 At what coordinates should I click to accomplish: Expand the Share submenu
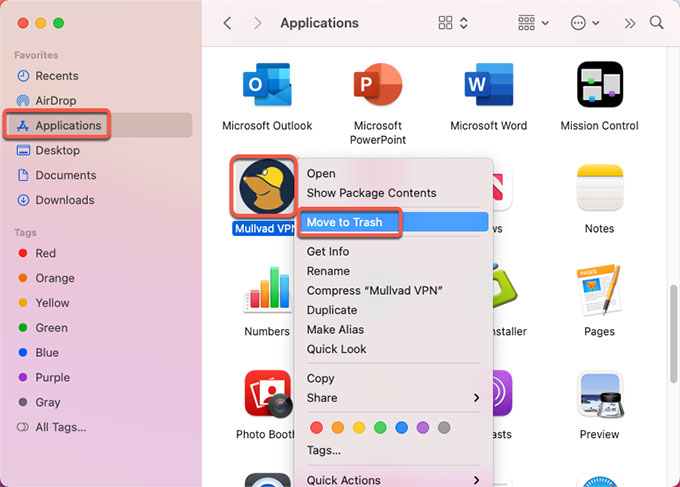tap(393, 398)
